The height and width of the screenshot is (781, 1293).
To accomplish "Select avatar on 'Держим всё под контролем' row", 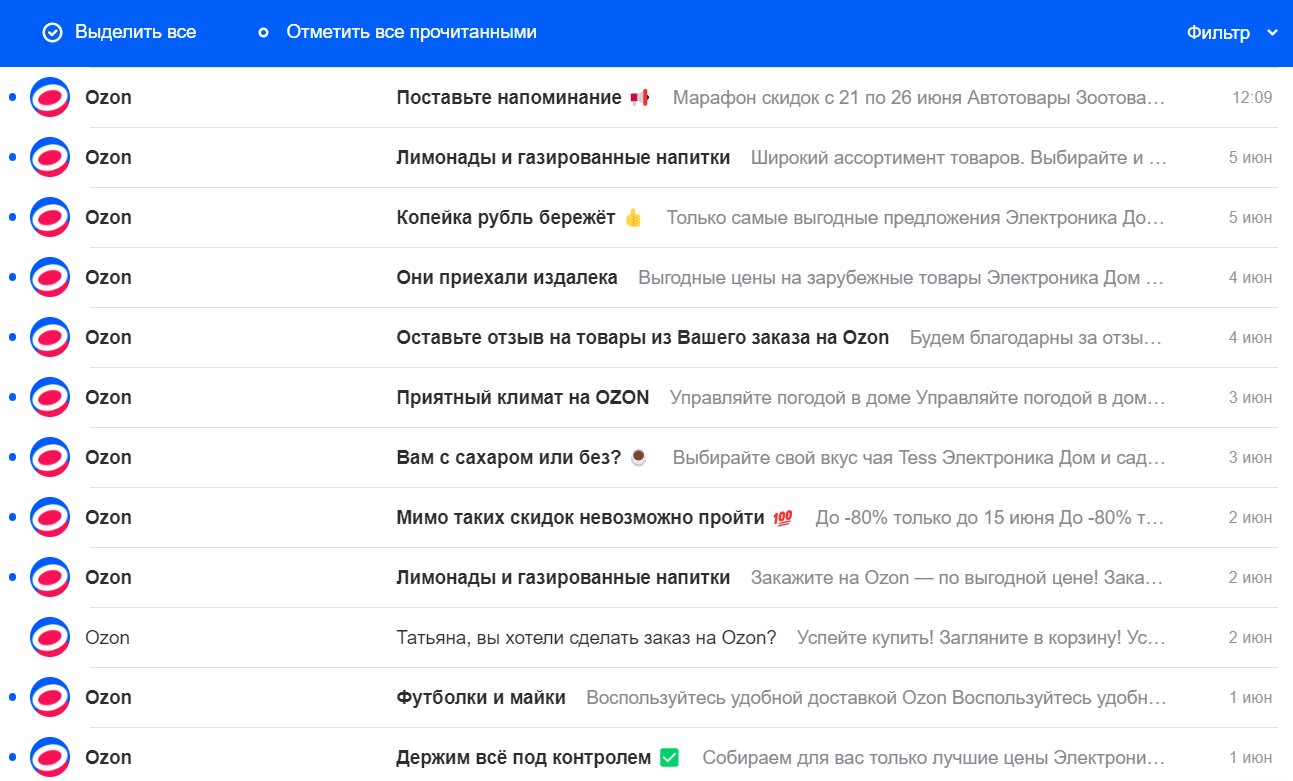I will (x=50, y=757).
